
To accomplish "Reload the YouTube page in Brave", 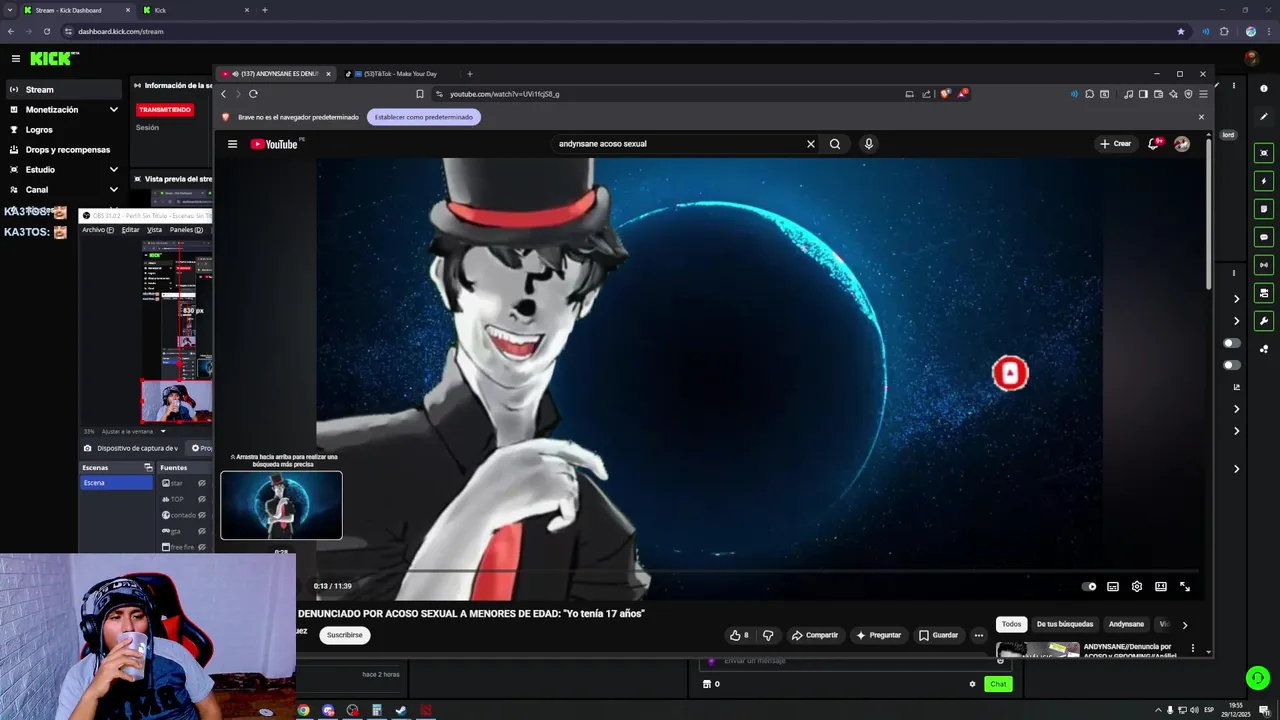I will 253,94.
